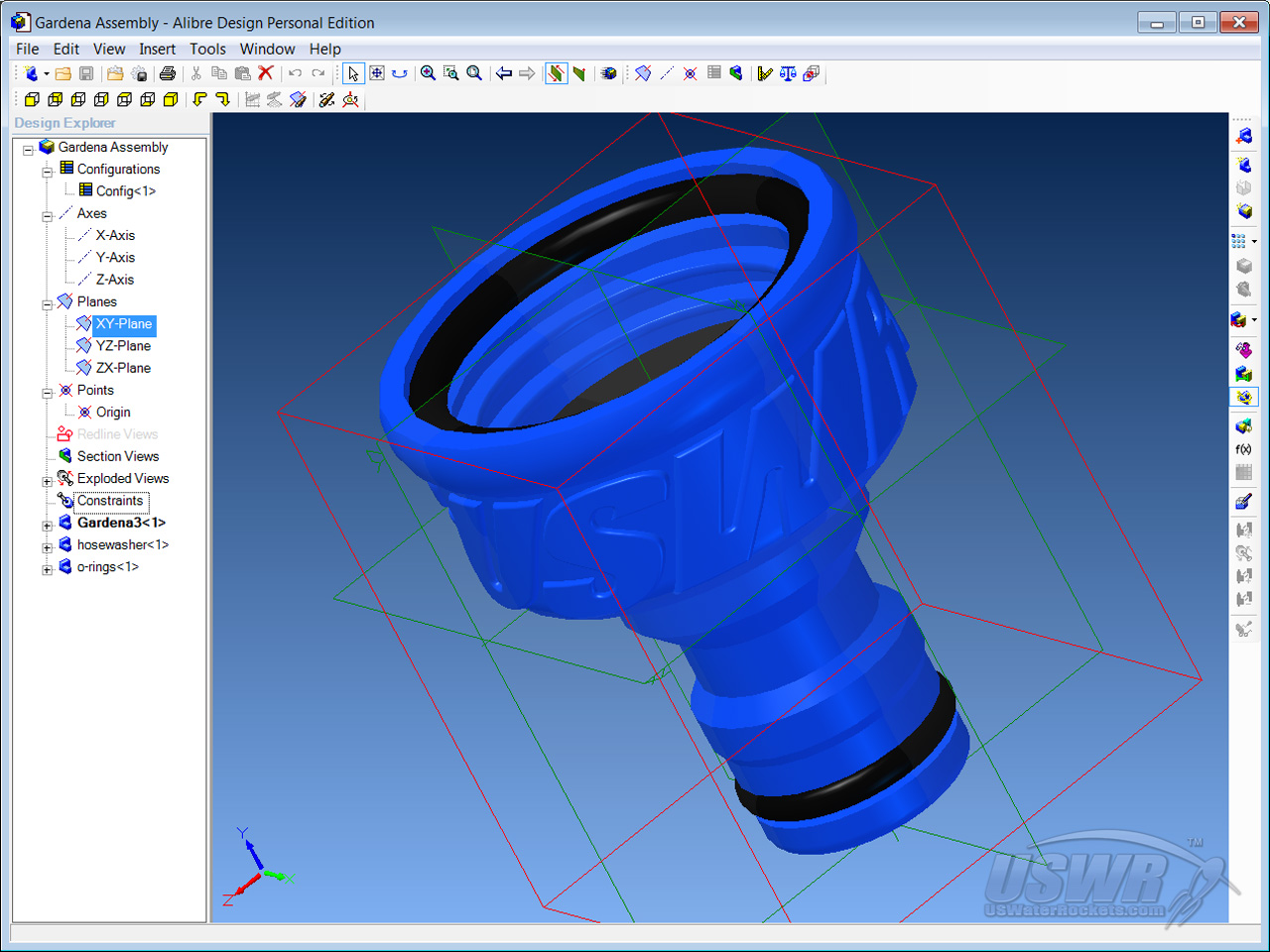Open the pattern grid dropdown on right toolbar

click(x=1254, y=241)
